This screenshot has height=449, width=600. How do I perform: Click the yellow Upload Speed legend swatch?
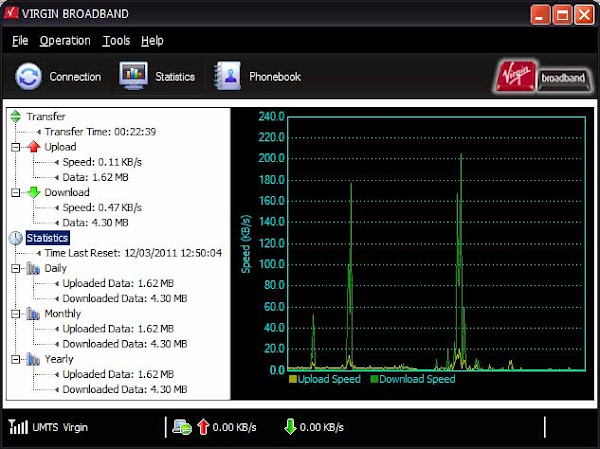[293, 379]
